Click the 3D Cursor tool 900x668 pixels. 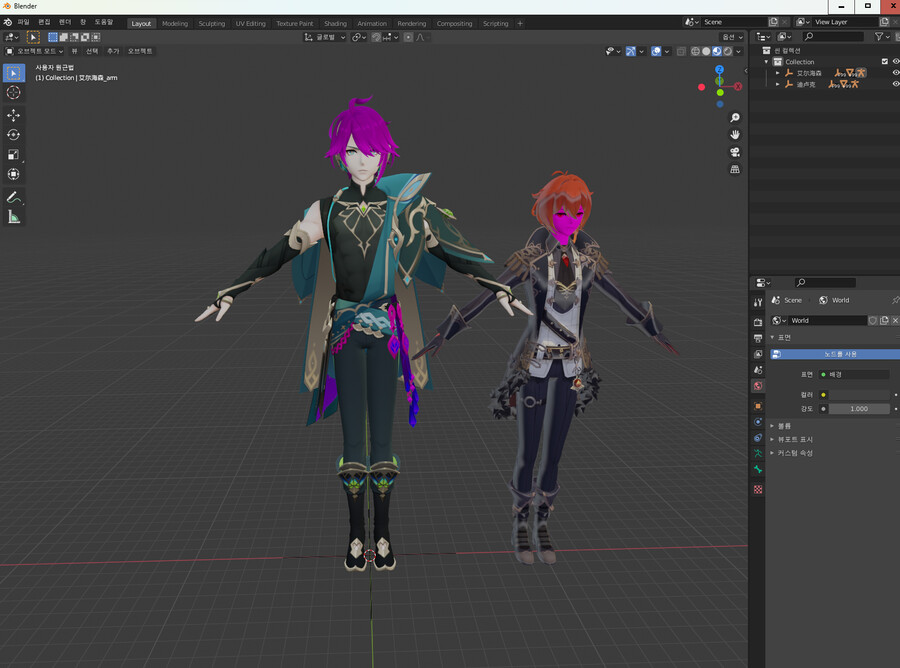coord(14,92)
